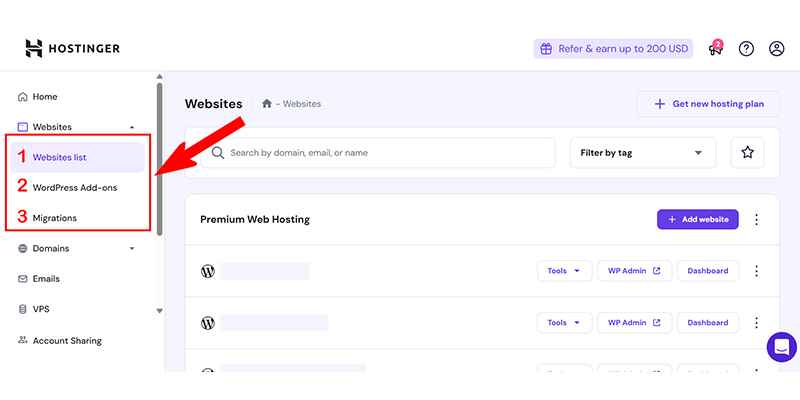Open more options for first website
Viewport: 800px width, 400px height.
(x=756, y=271)
